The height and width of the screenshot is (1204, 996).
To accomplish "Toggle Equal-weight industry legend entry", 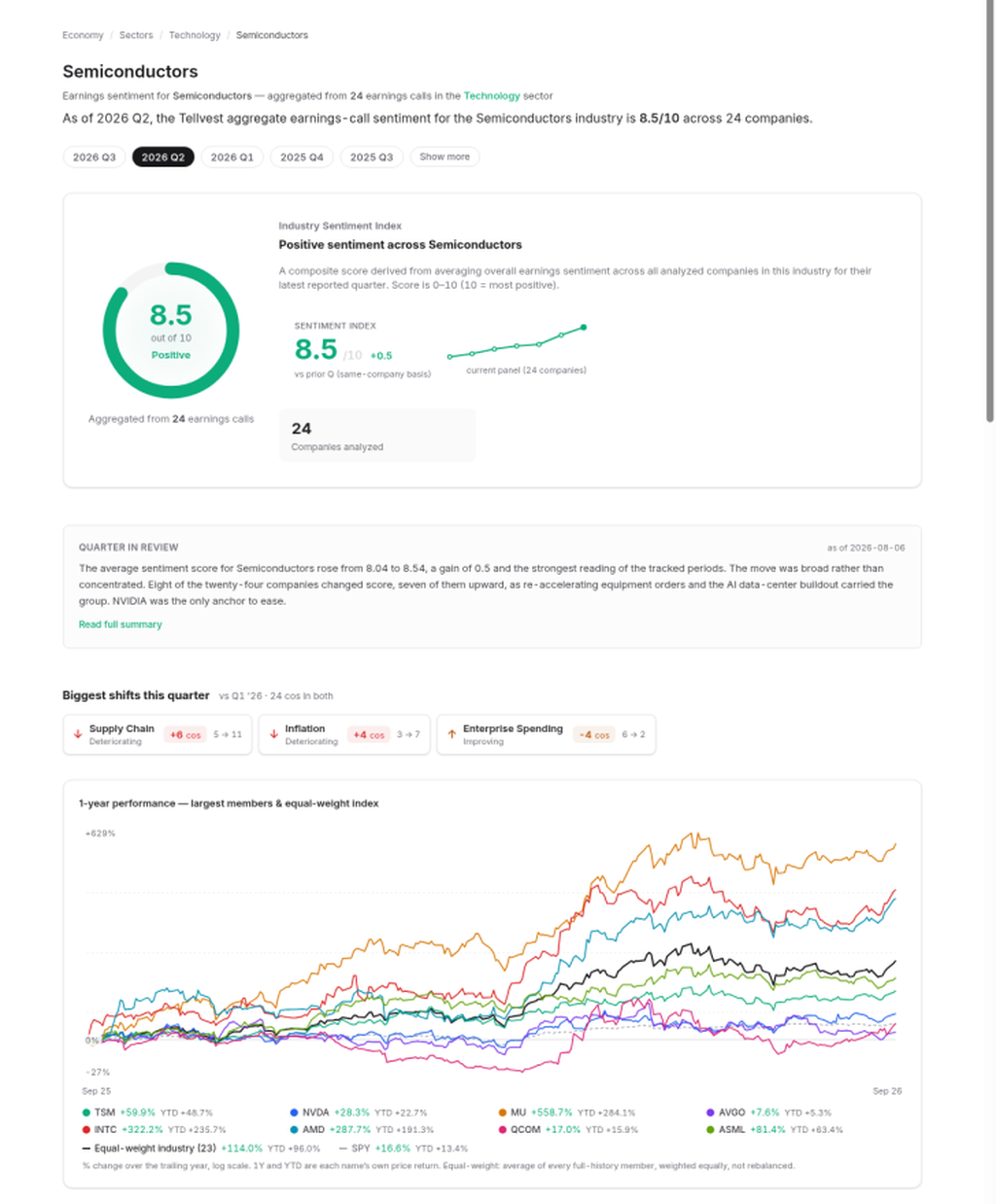I will pos(201,1149).
